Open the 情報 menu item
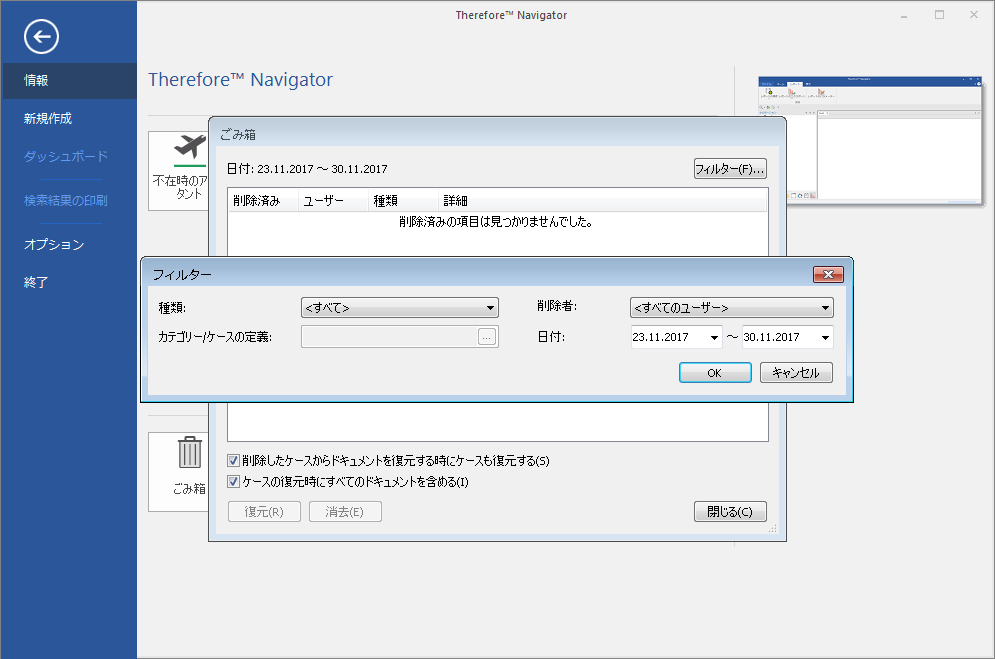The width and height of the screenshot is (995, 659). pos(69,81)
